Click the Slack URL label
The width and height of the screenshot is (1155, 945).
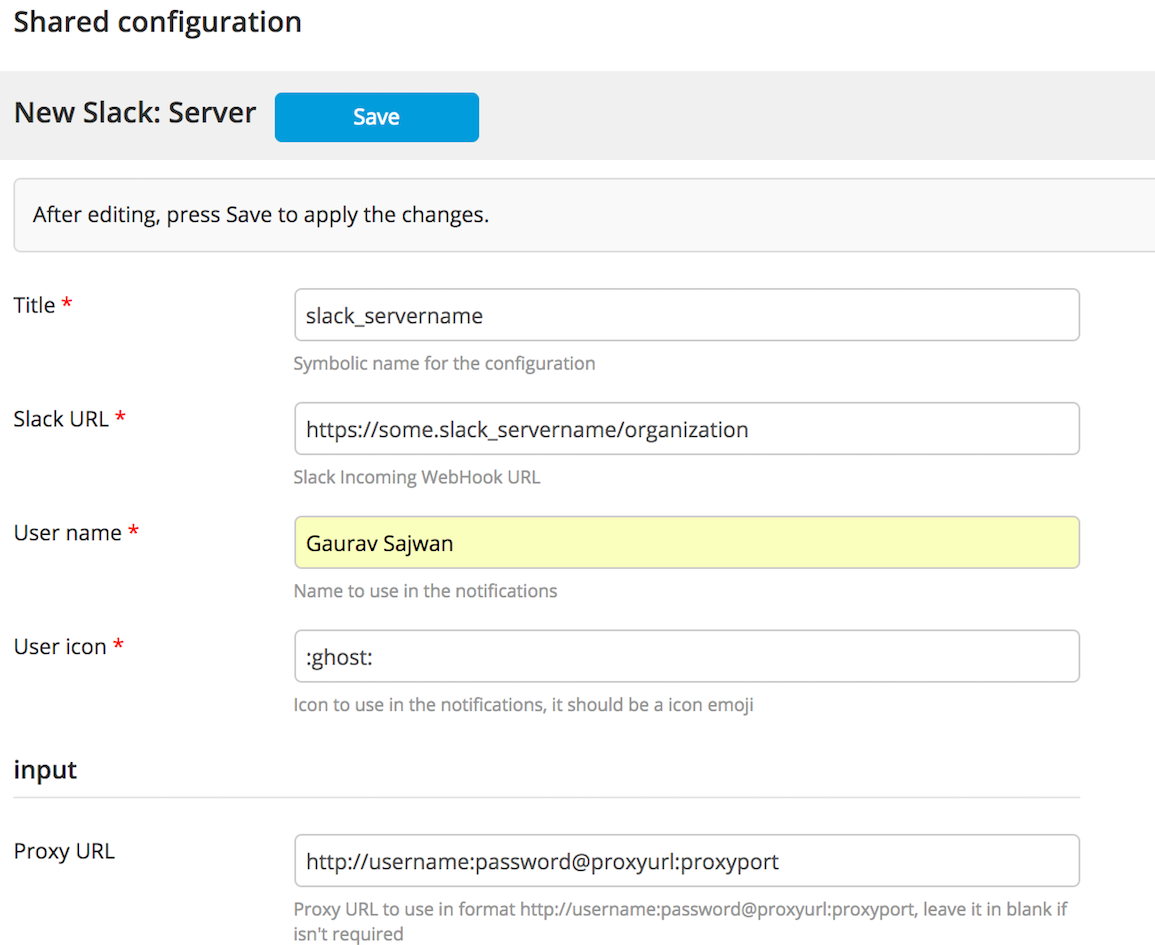point(61,419)
